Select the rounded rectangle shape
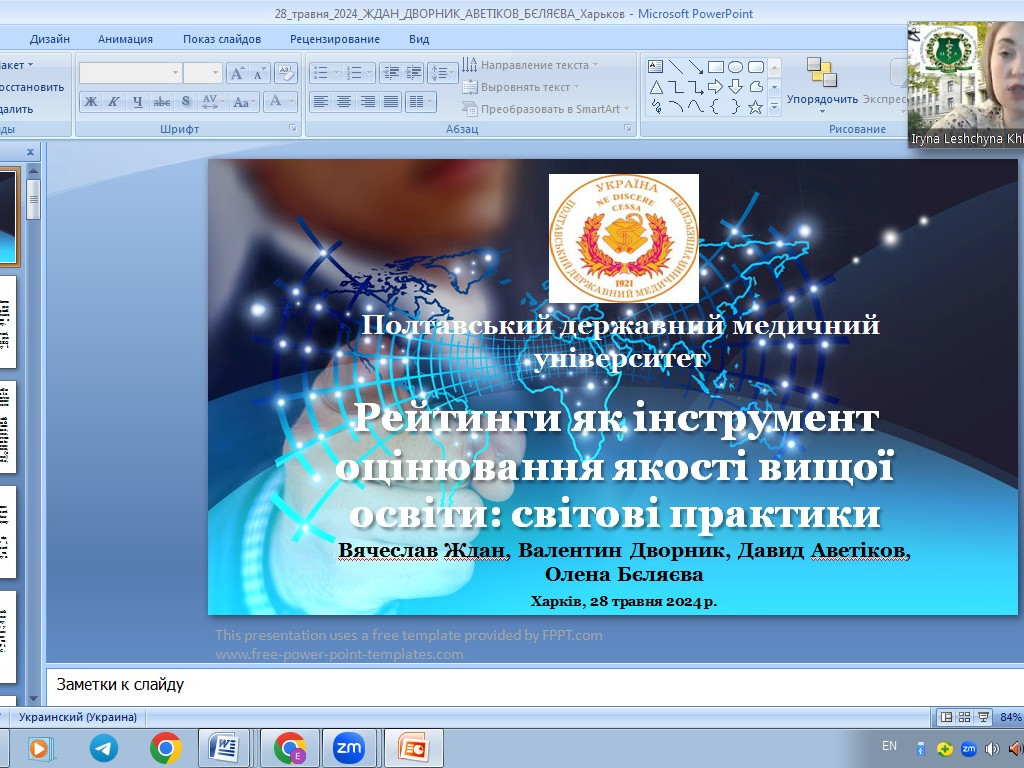1024x768 pixels. [x=756, y=67]
